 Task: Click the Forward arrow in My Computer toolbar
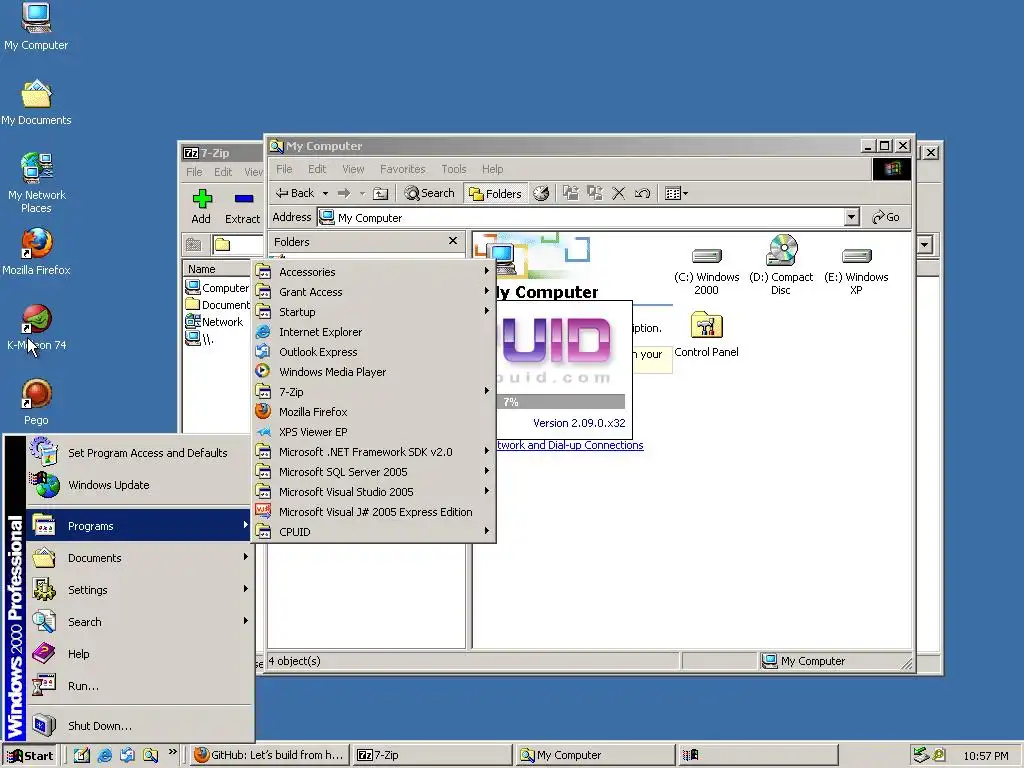click(344, 193)
